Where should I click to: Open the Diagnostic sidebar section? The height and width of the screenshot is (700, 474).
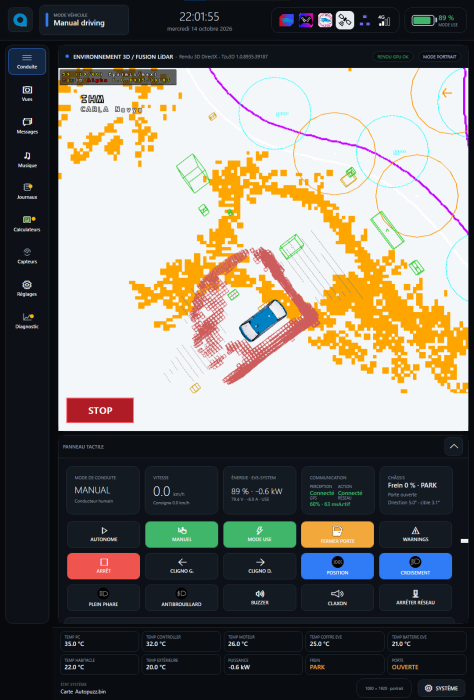pos(27,321)
